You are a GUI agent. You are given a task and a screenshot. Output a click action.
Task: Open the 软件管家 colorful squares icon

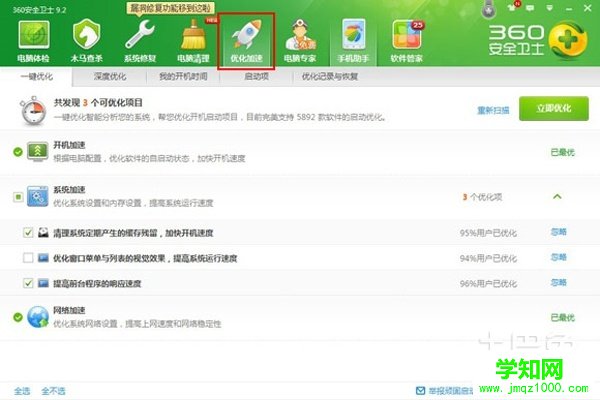click(x=406, y=41)
